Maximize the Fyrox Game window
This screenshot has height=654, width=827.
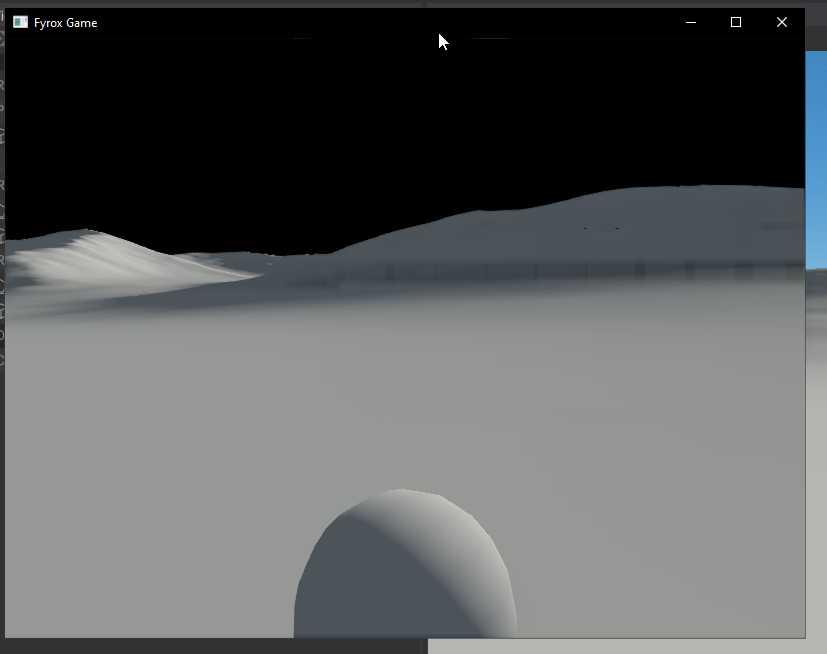click(736, 22)
